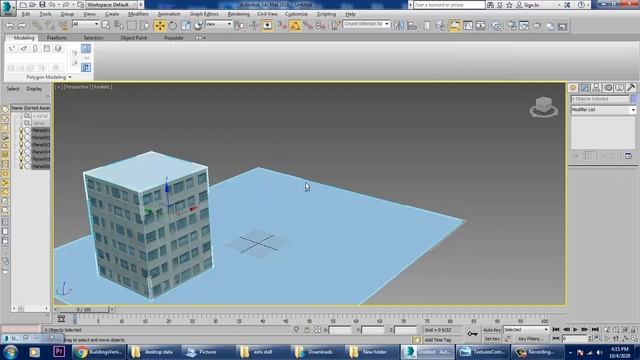Toggle visibility bulb of Plane006
The width and height of the screenshot is (640, 360).
tap(21, 166)
